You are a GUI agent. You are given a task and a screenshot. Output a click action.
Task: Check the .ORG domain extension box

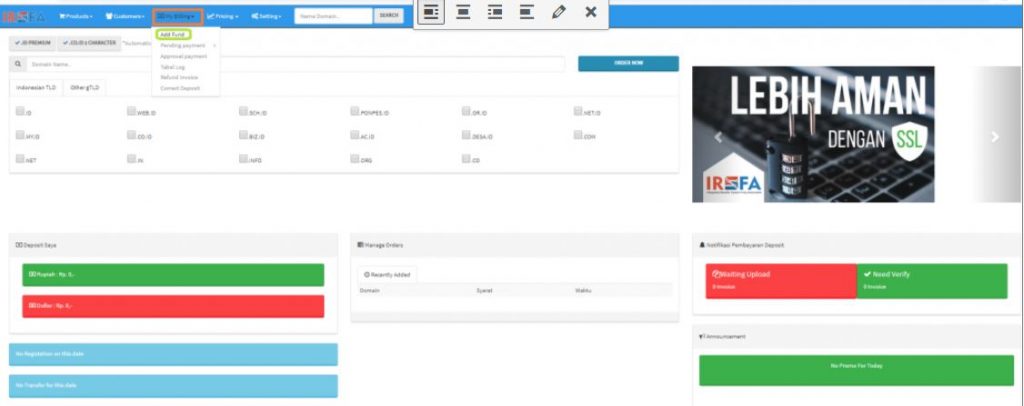click(355, 158)
